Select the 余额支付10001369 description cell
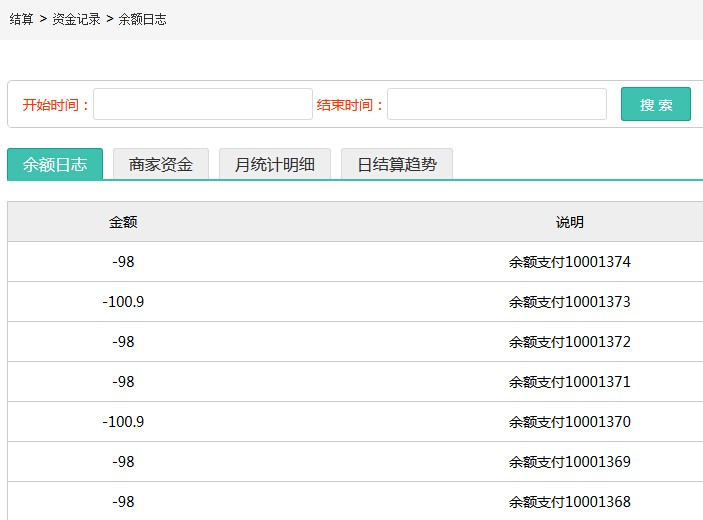 (x=569, y=462)
